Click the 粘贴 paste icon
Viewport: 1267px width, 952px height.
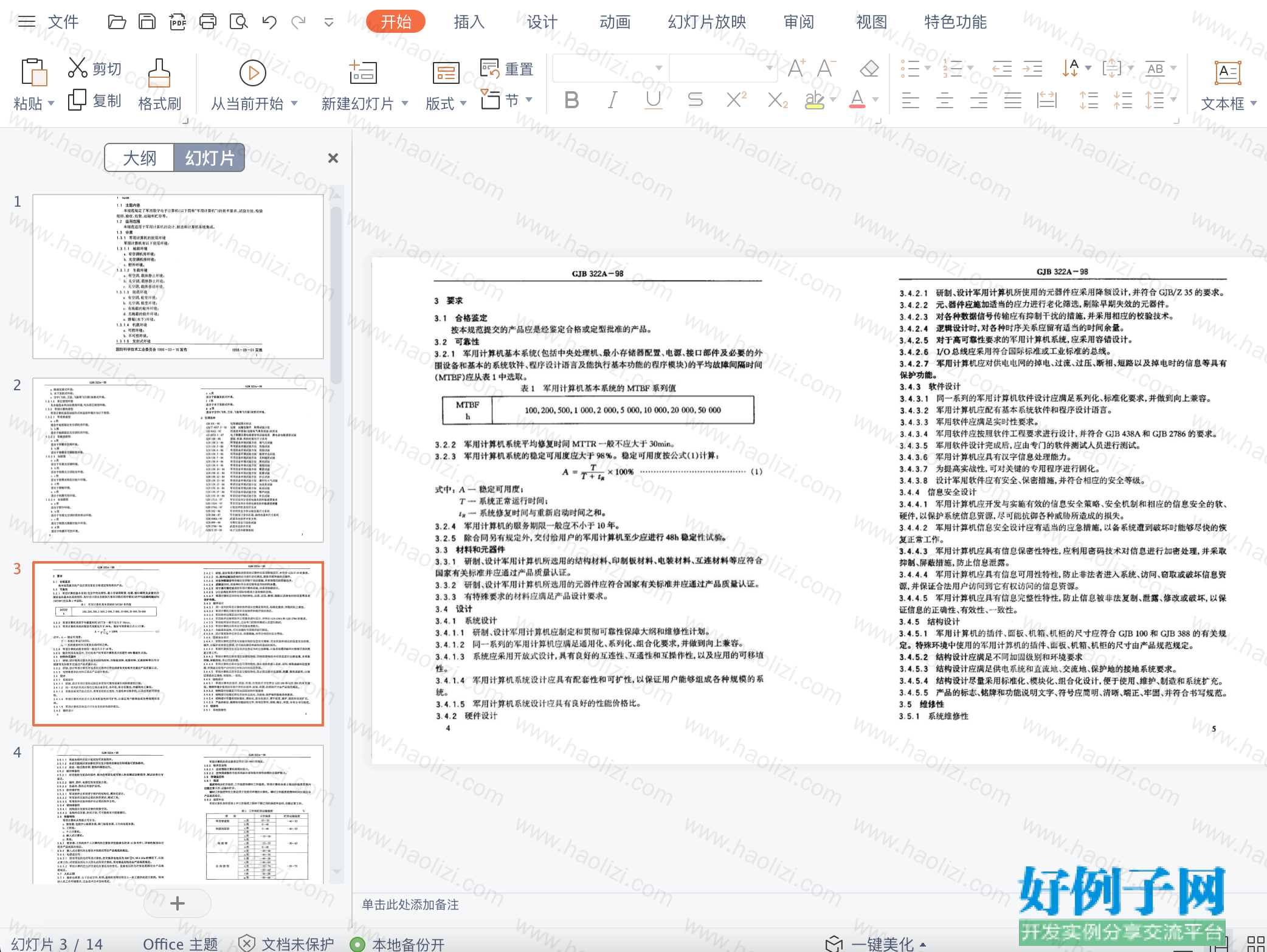pos(34,72)
